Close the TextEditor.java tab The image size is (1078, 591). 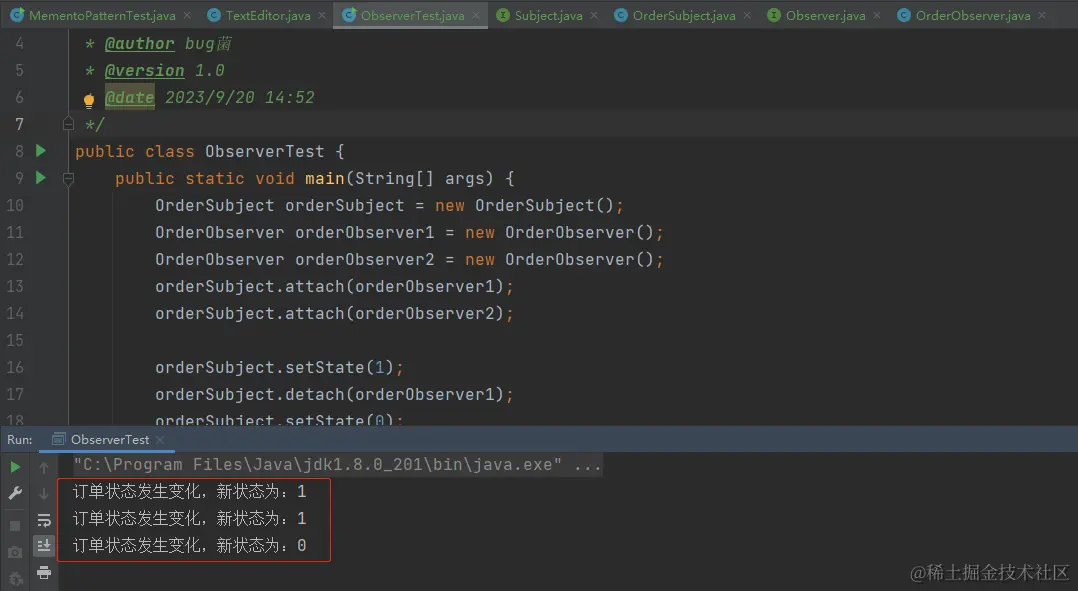(x=322, y=15)
